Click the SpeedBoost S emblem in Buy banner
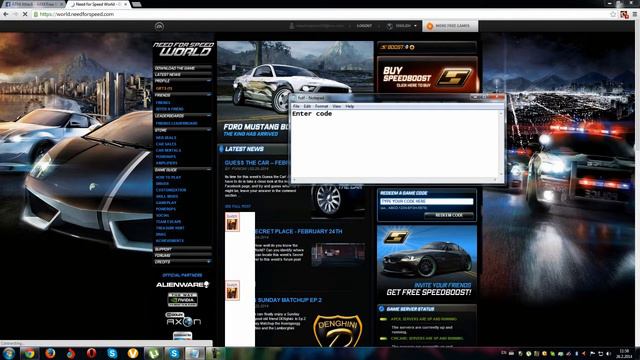640x360 pixels. pos(454,77)
